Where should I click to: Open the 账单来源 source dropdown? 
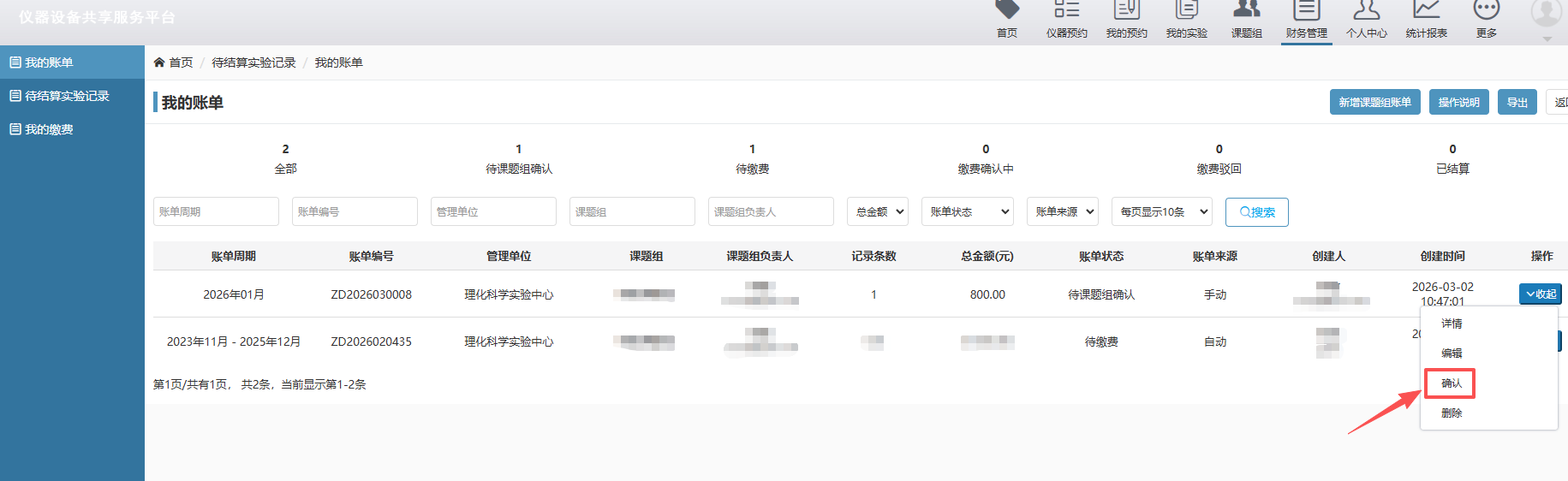1062,211
